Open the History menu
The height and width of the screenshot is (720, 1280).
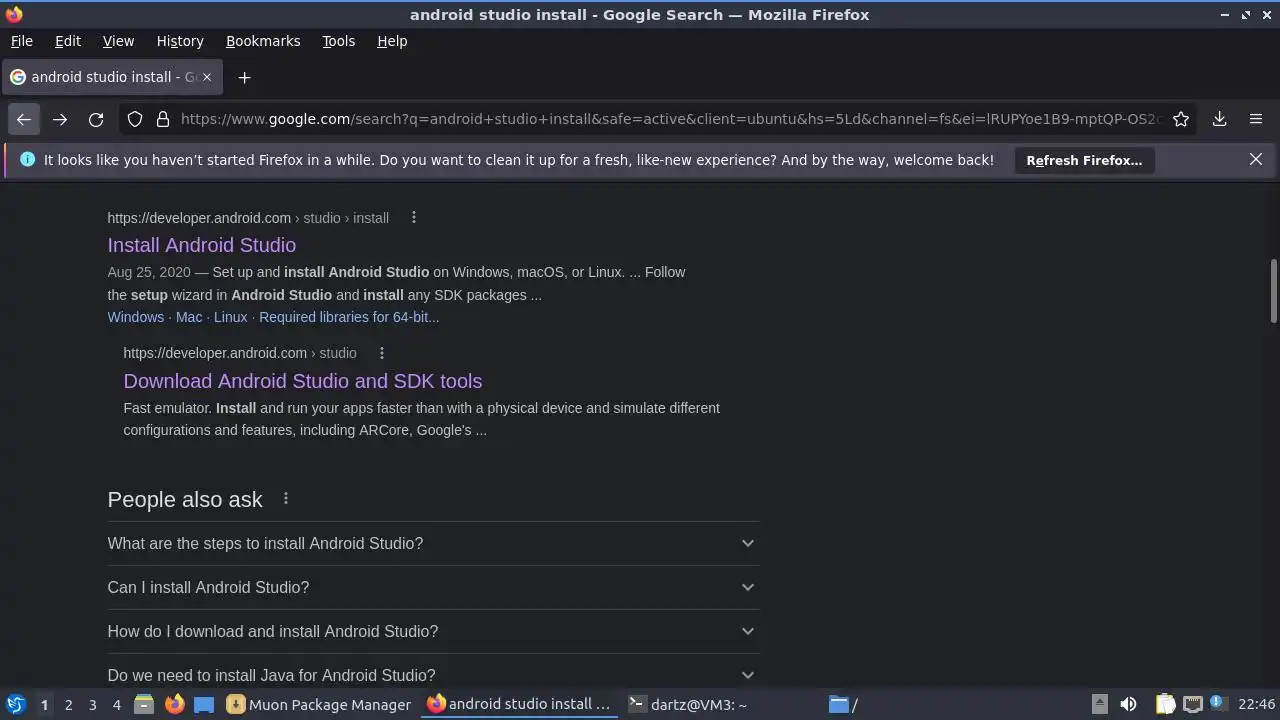pos(180,41)
